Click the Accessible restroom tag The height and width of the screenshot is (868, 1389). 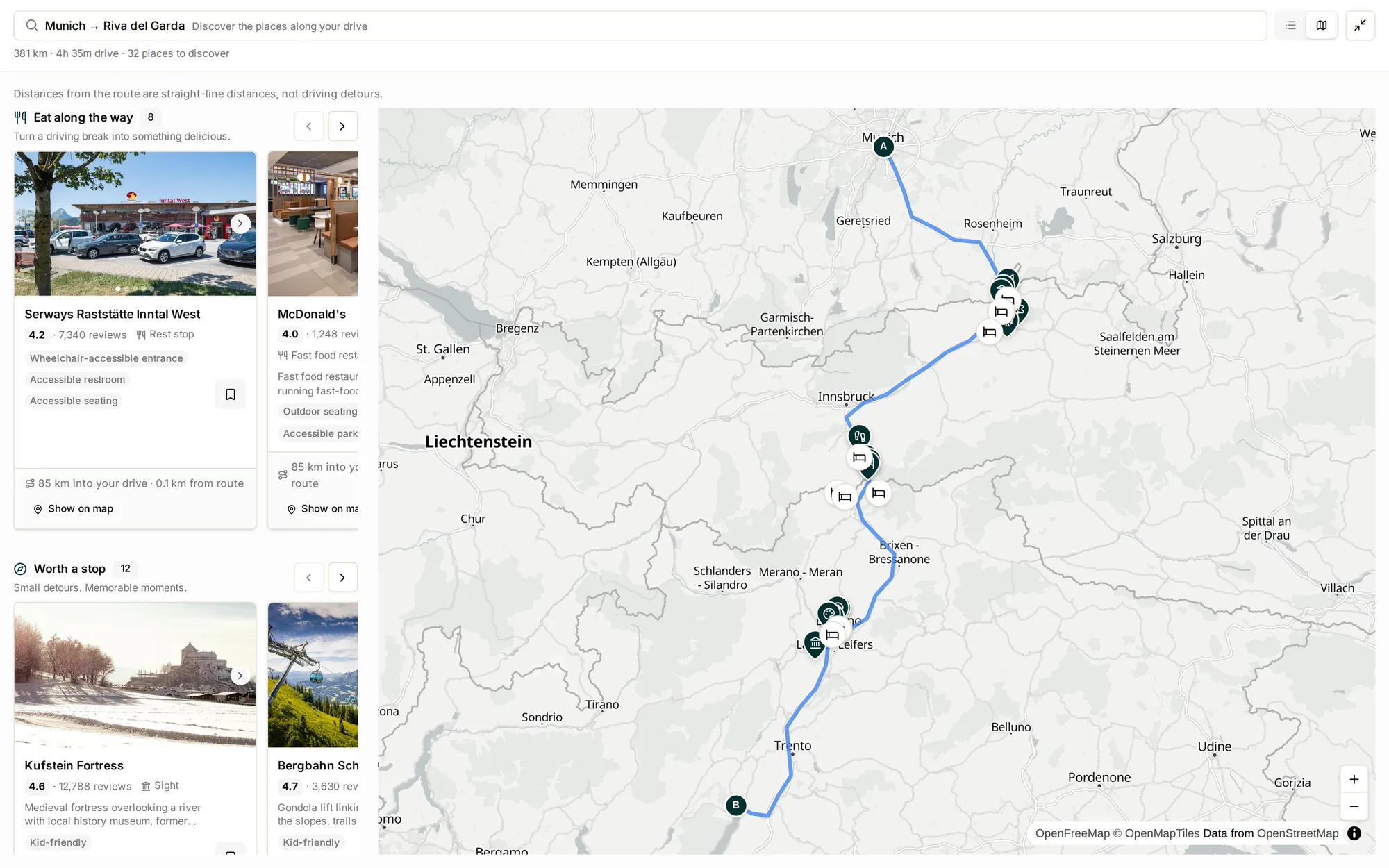(78, 380)
